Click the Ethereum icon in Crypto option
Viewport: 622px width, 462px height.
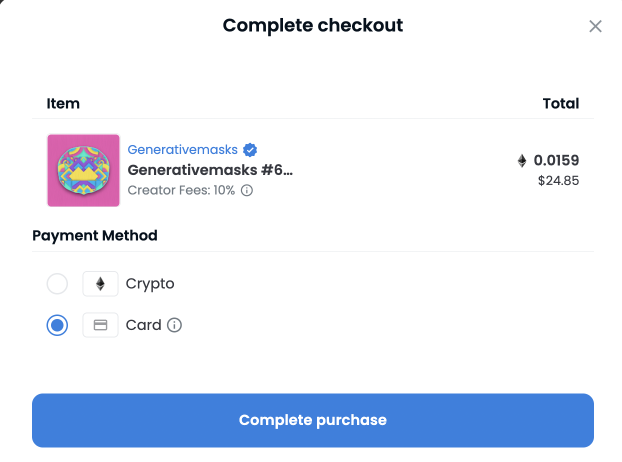tap(100, 284)
